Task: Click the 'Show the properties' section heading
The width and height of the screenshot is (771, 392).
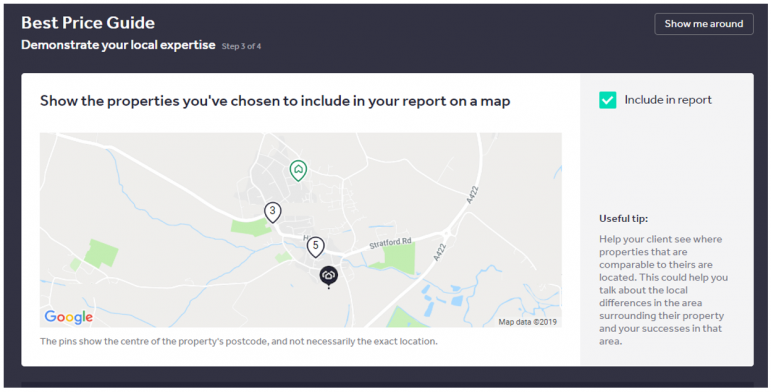Action: pos(275,101)
